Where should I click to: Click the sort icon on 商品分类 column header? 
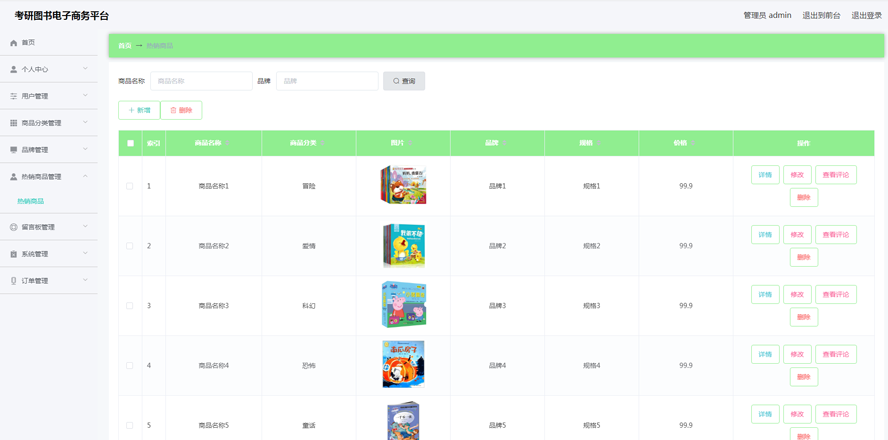[322, 143]
